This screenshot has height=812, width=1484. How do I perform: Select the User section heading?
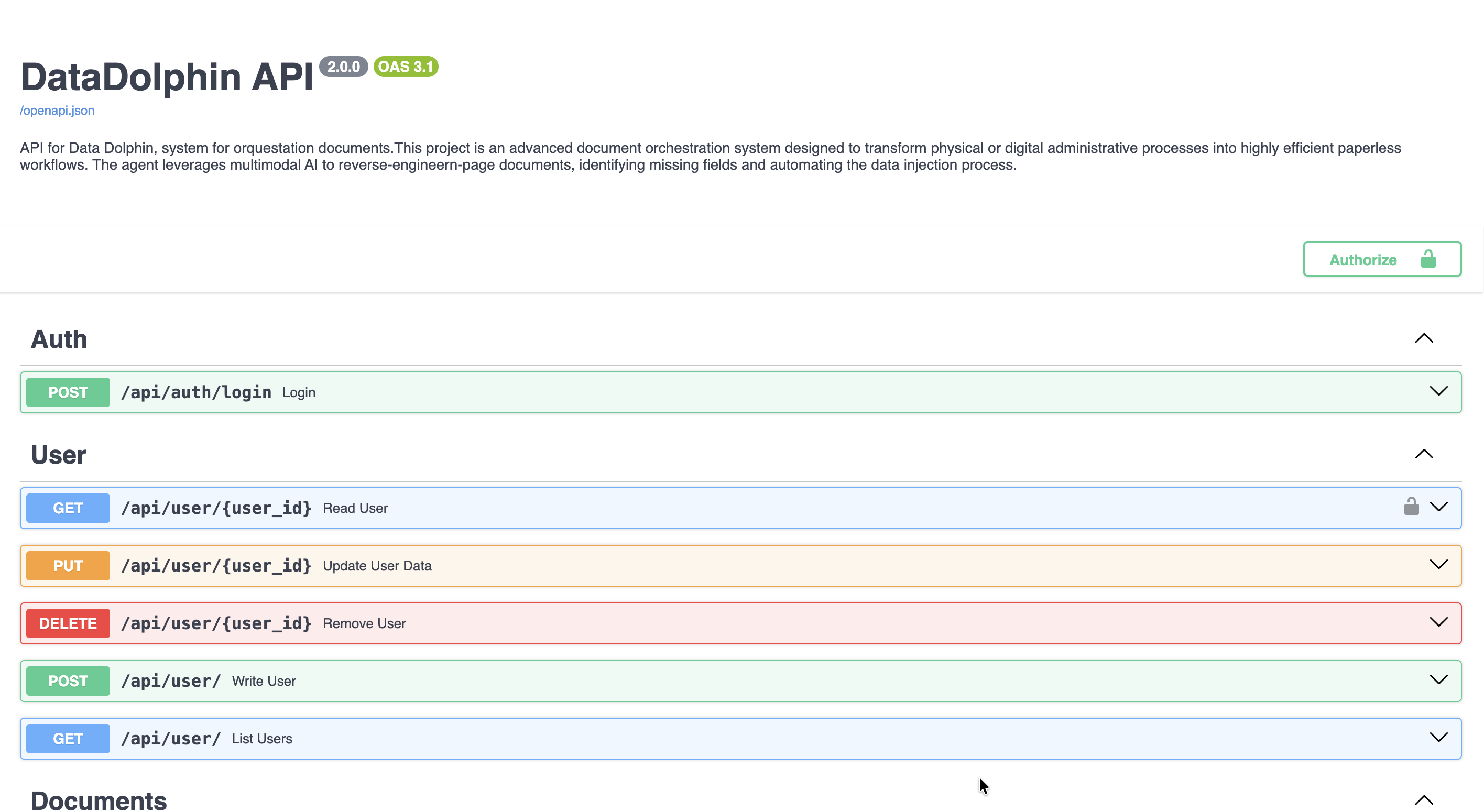point(58,455)
